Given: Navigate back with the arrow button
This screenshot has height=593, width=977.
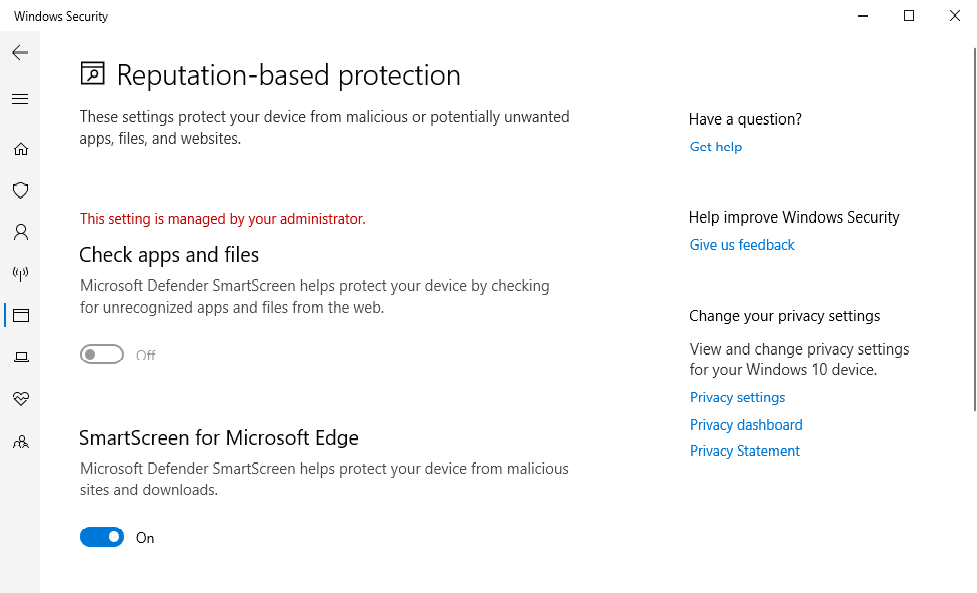Looking at the screenshot, I should (x=20, y=52).
